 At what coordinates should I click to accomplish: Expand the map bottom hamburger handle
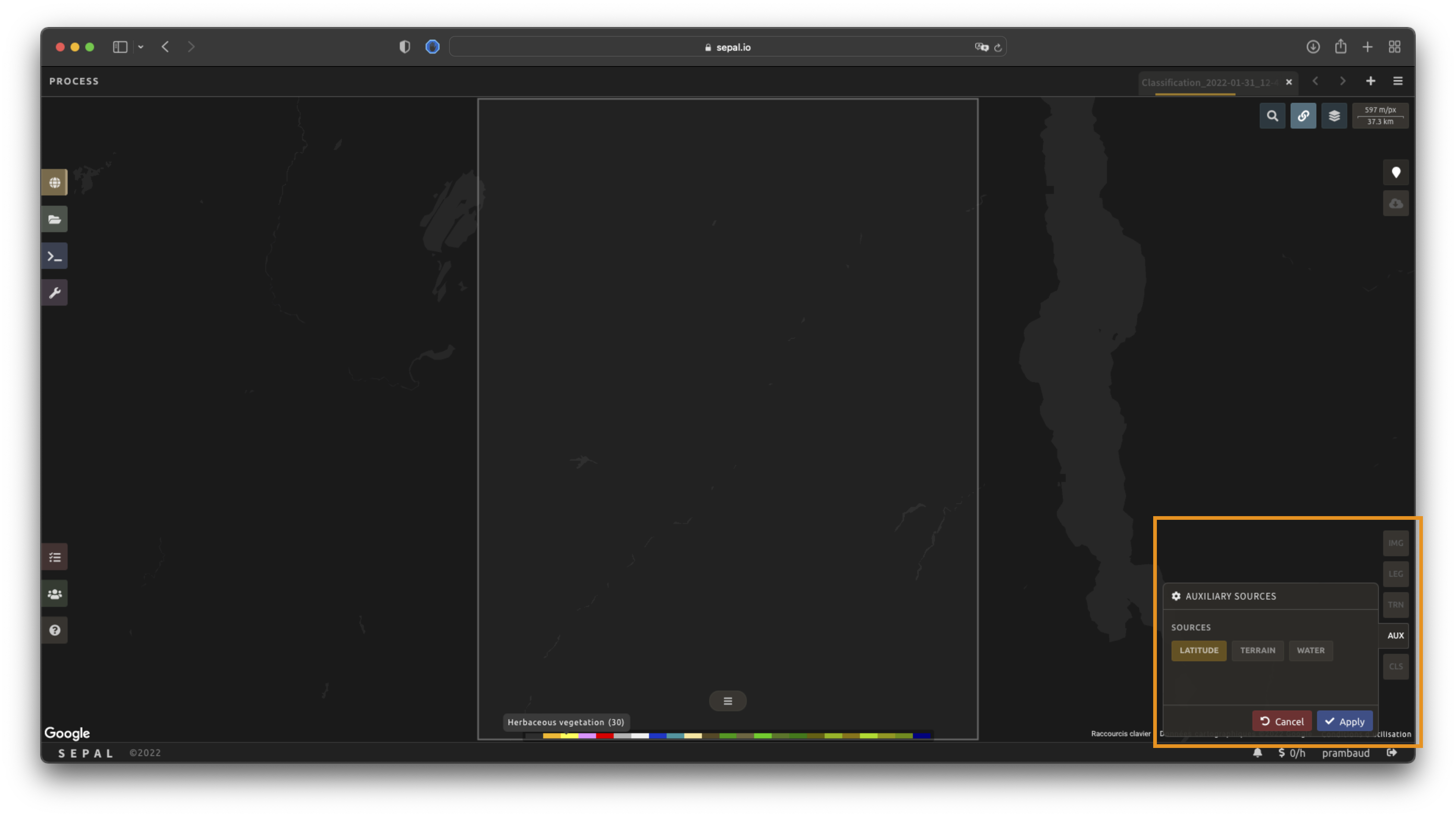[727, 701]
